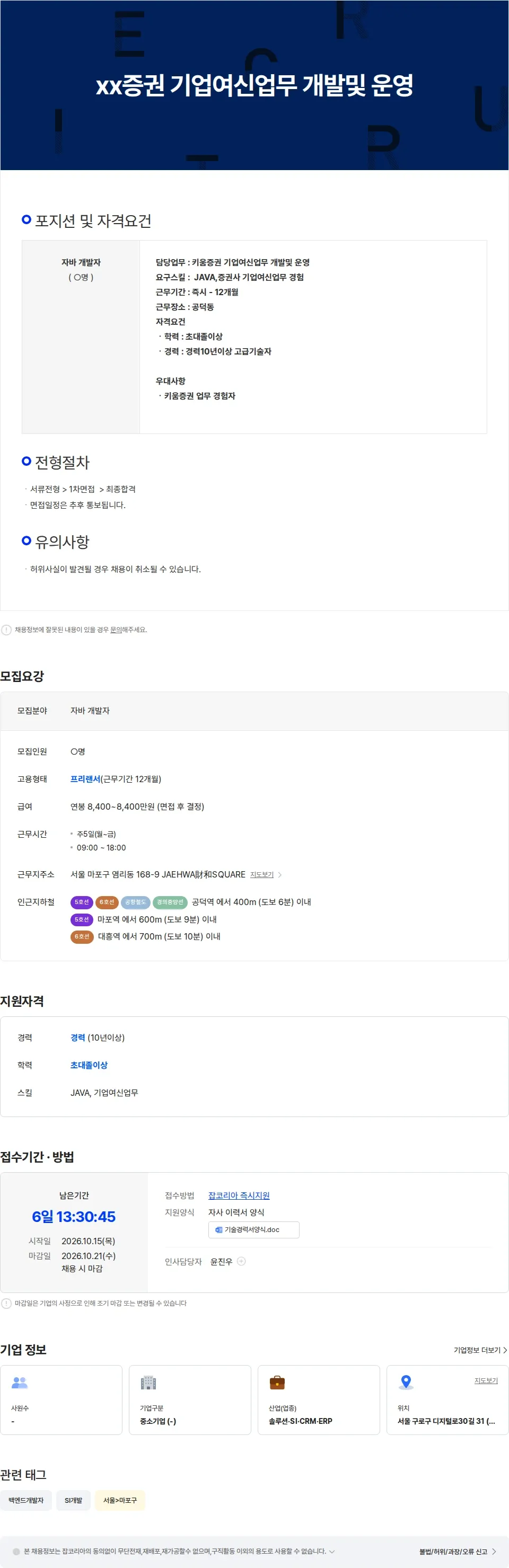Click the blue 초대졸이상 education link
Image resolution: width=509 pixels, height=1568 pixels.
coord(89,1065)
